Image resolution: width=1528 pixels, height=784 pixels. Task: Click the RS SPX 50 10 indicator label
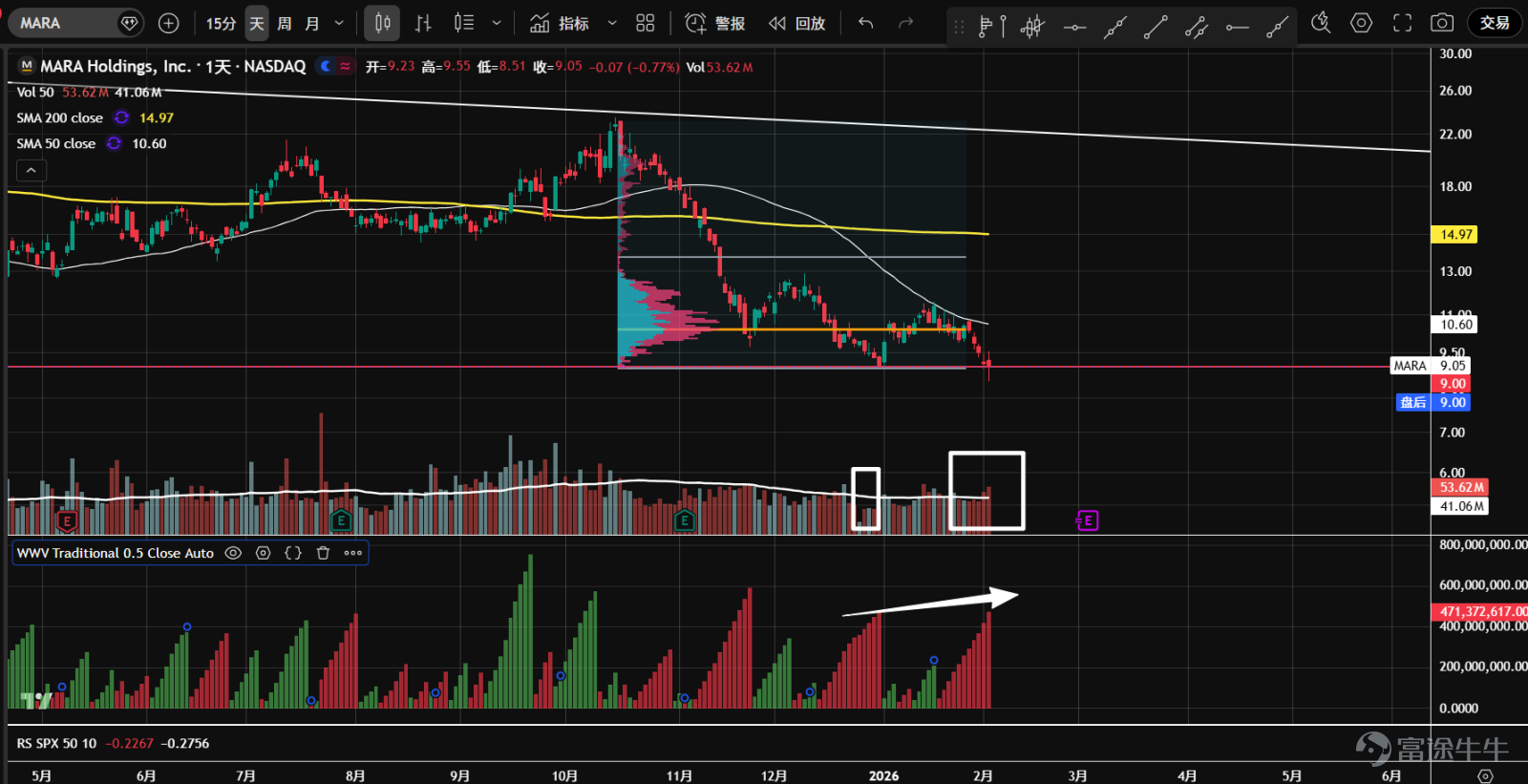[56, 743]
